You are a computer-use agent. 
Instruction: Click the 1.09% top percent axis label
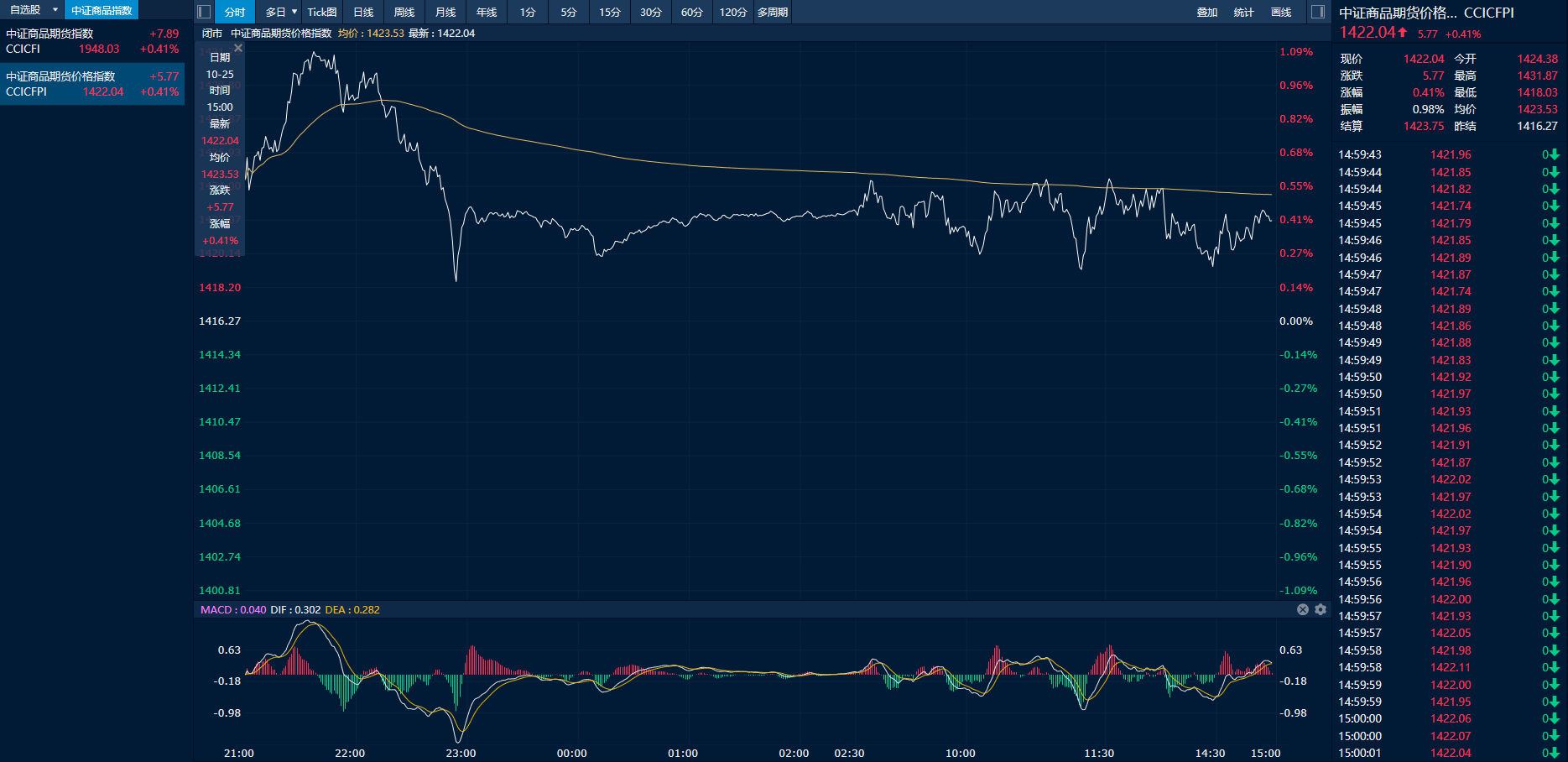pos(1296,51)
